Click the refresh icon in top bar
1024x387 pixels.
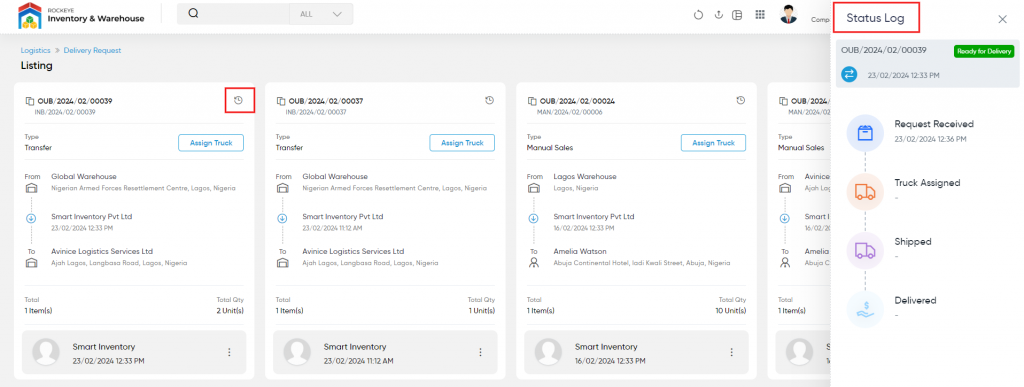click(x=698, y=15)
